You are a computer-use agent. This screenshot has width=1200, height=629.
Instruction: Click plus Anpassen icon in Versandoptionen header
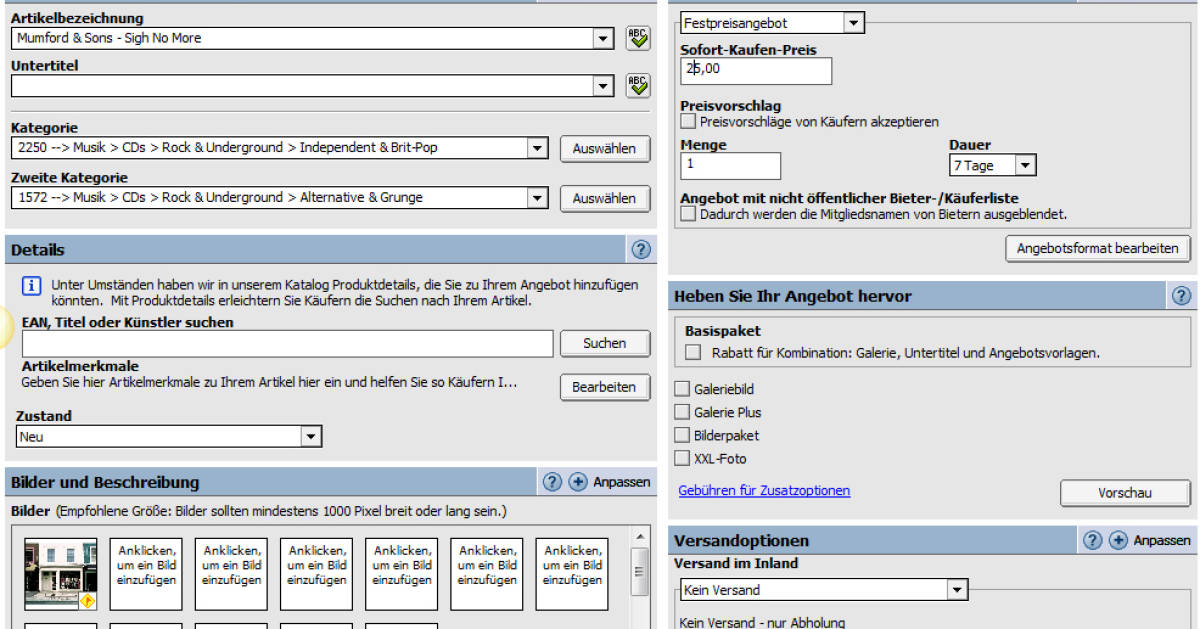pyautogui.click(x=1118, y=540)
